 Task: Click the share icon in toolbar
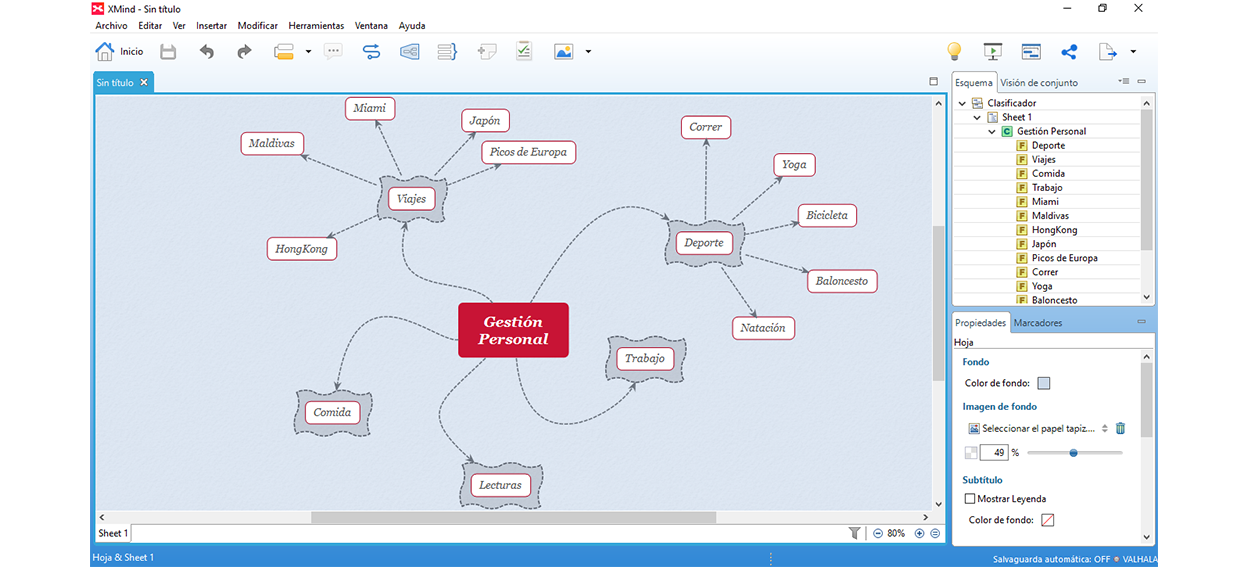point(1069,52)
